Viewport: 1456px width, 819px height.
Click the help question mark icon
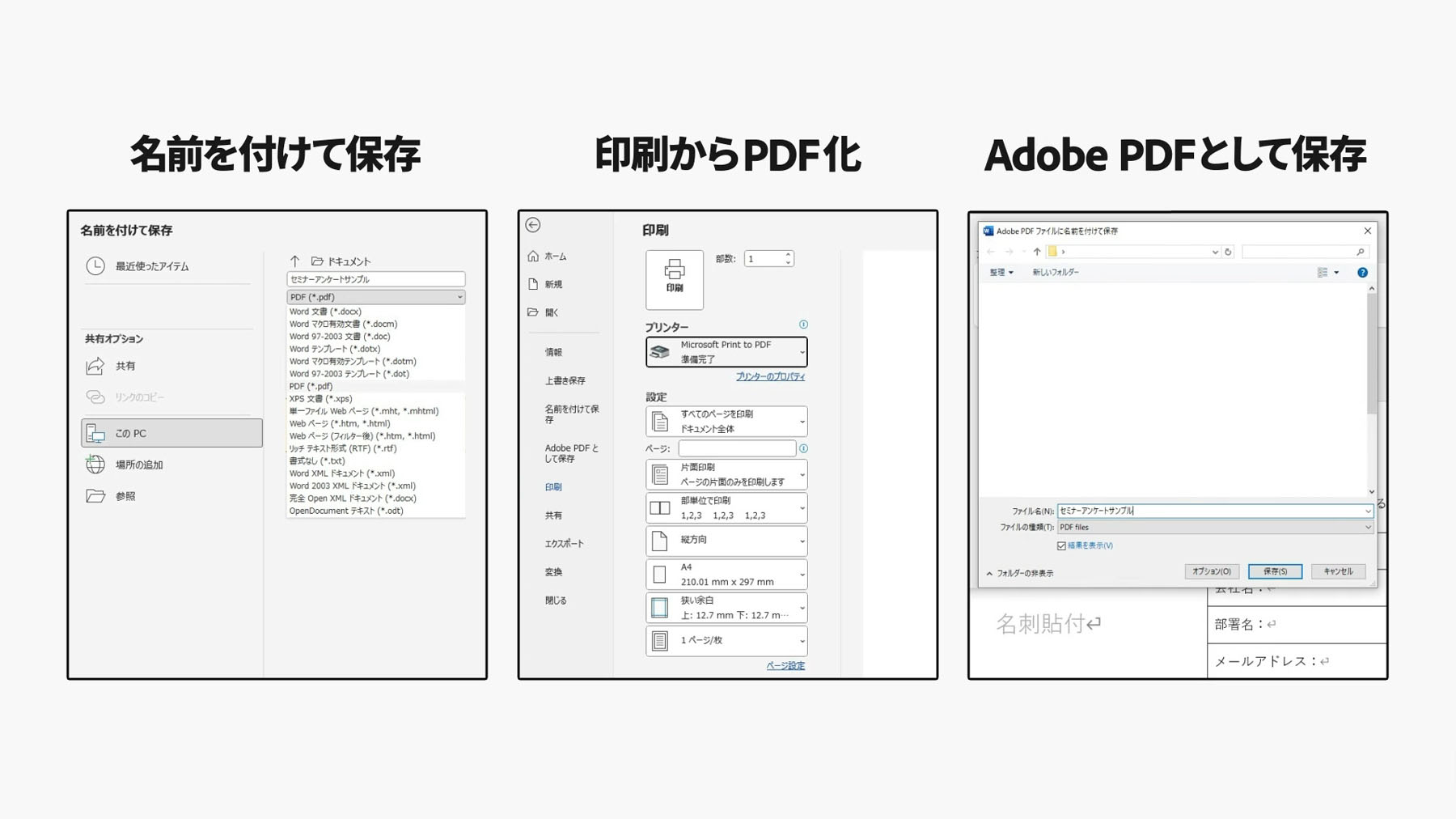(1362, 273)
